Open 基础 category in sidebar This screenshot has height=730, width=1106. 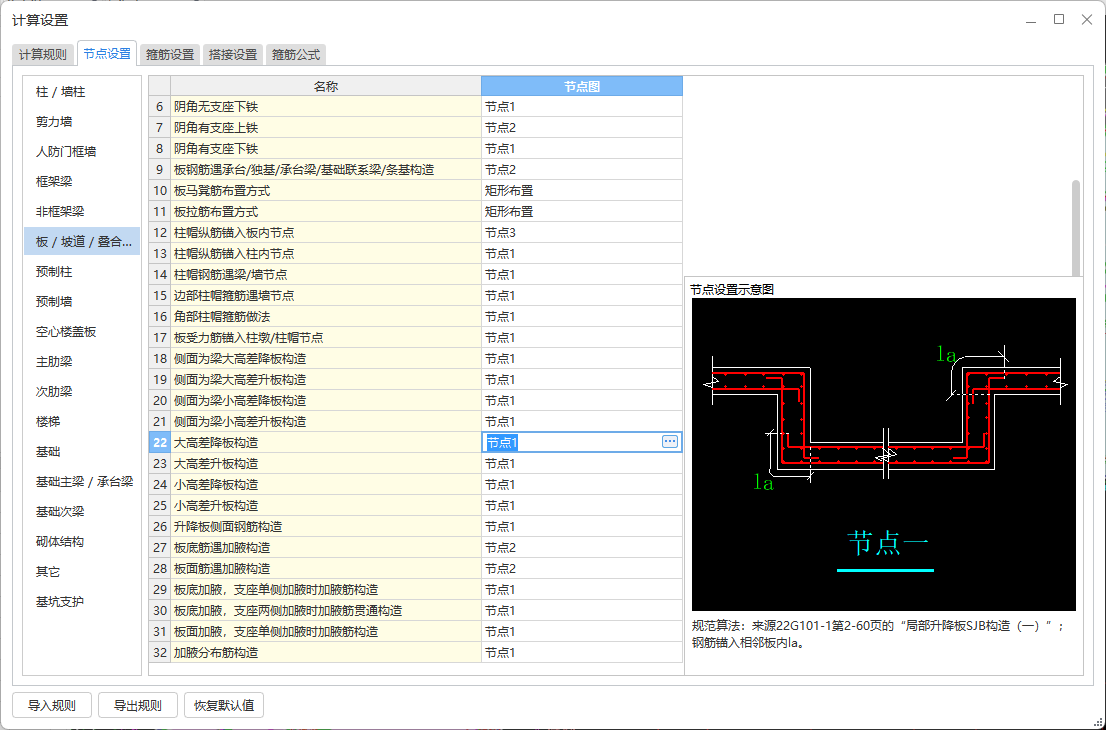(x=82, y=451)
